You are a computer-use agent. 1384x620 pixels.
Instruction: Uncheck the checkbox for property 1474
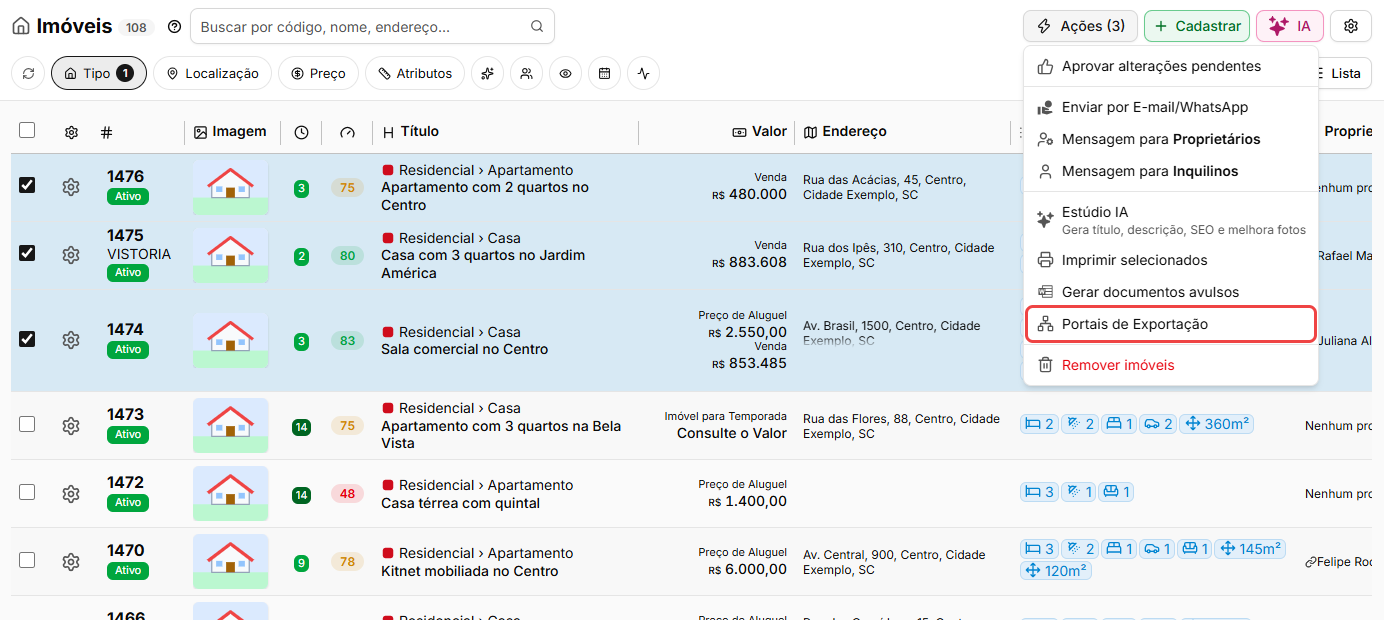pos(27,339)
